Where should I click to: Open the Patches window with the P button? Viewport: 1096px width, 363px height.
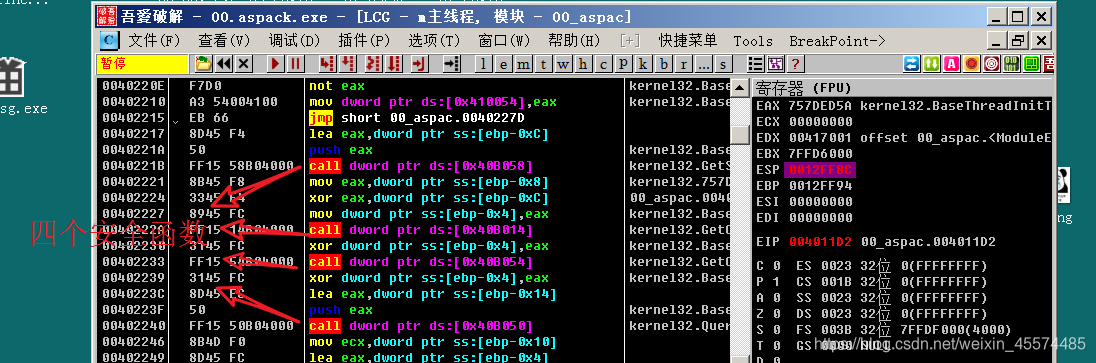pyautogui.click(x=623, y=64)
